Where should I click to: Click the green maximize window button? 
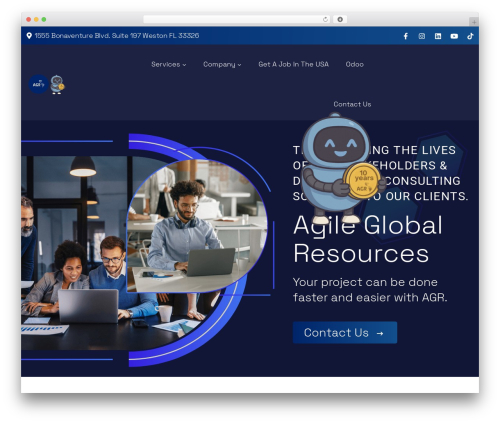pos(44,19)
